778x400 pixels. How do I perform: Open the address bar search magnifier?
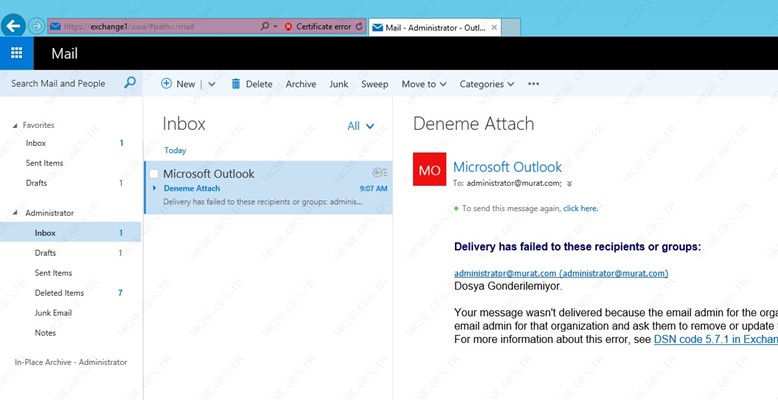(265, 26)
